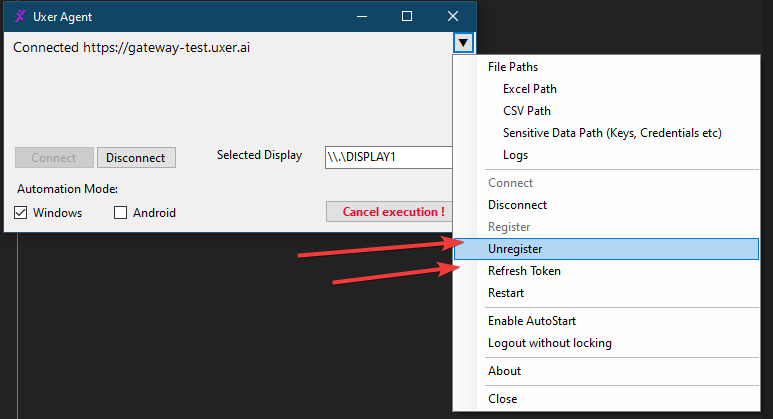Choose Disconnect in the dropdown menu

pyautogui.click(x=606, y=205)
